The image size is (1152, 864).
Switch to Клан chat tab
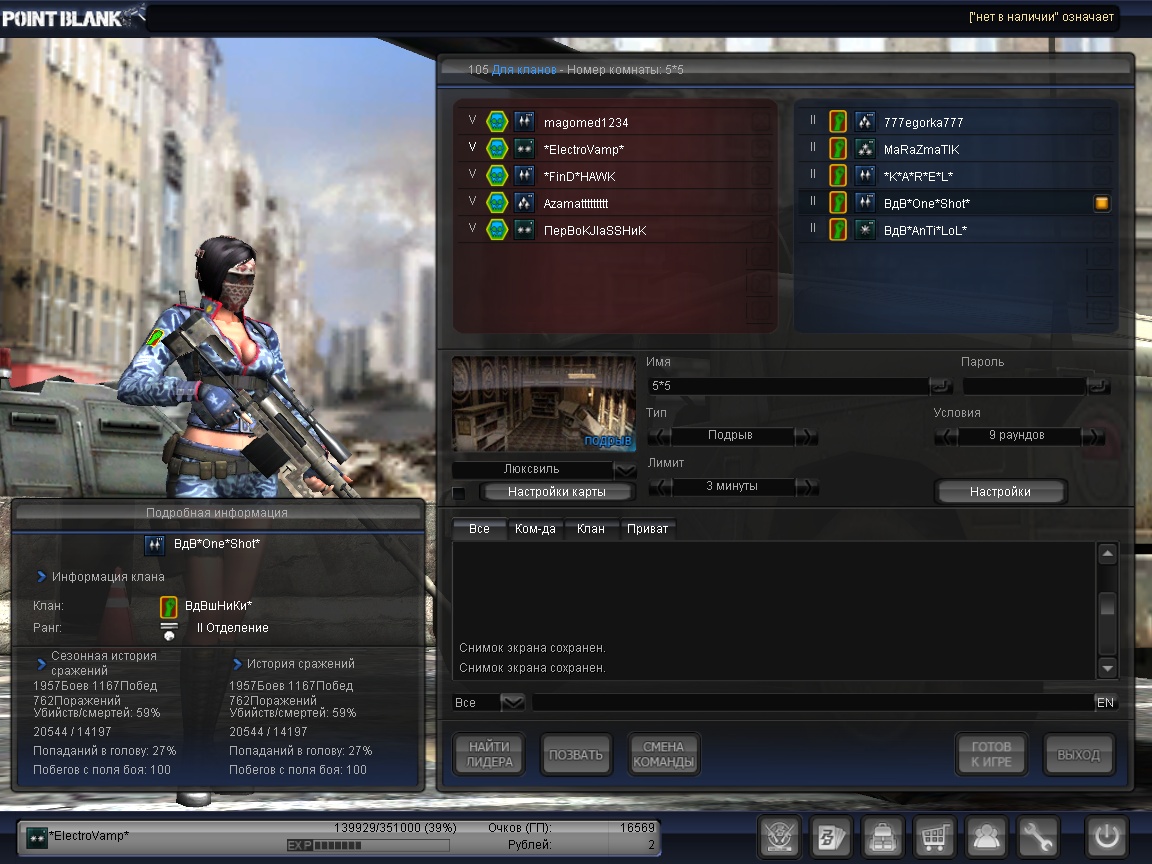[x=591, y=529]
